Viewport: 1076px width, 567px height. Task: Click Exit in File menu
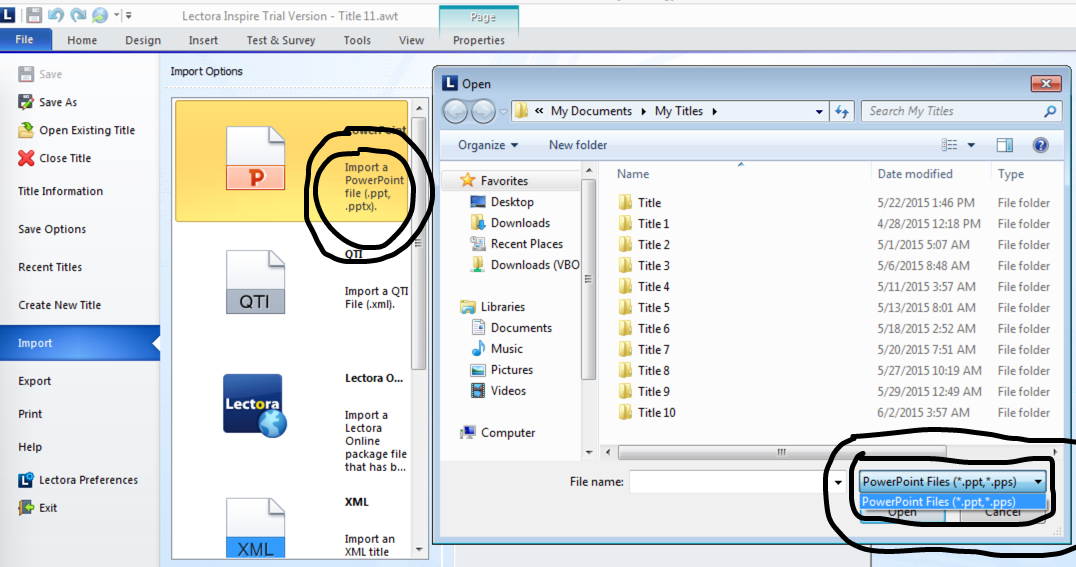pyautogui.click(x=38, y=508)
